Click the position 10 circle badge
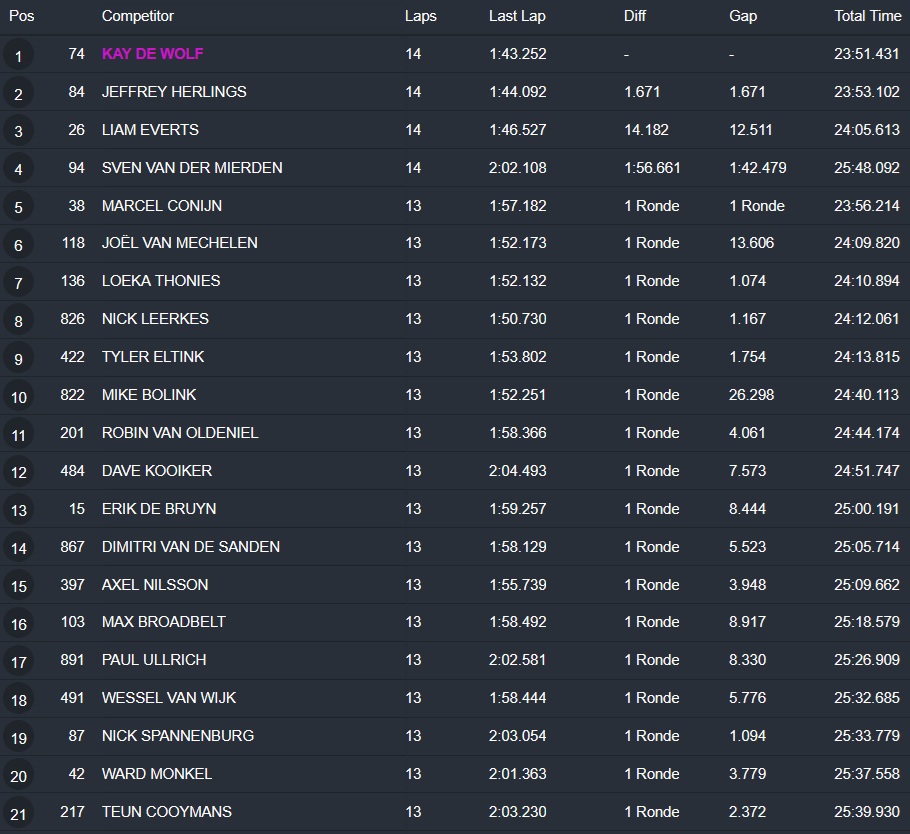 coord(18,396)
